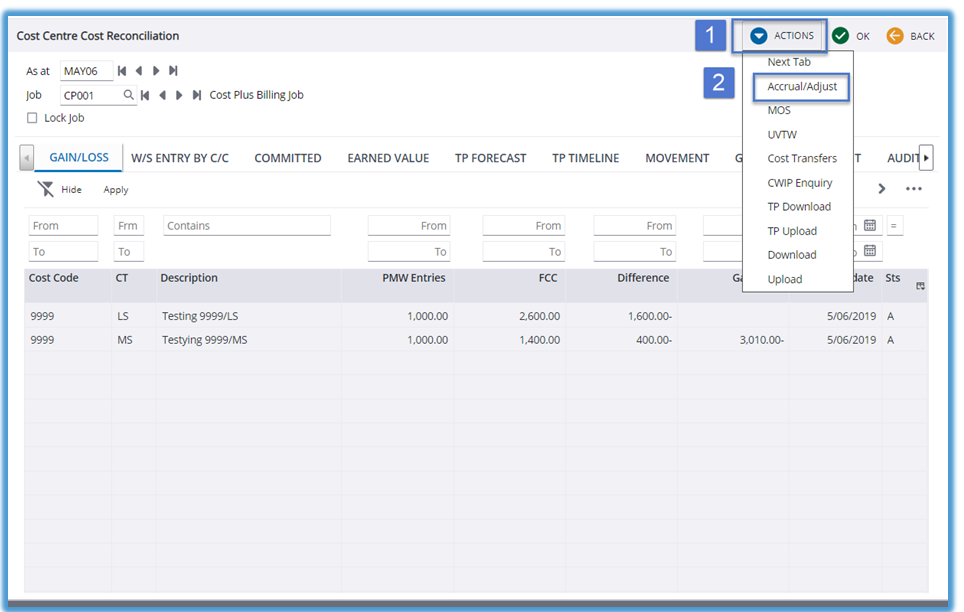Step to next Job record arrow

[x=179, y=95]
